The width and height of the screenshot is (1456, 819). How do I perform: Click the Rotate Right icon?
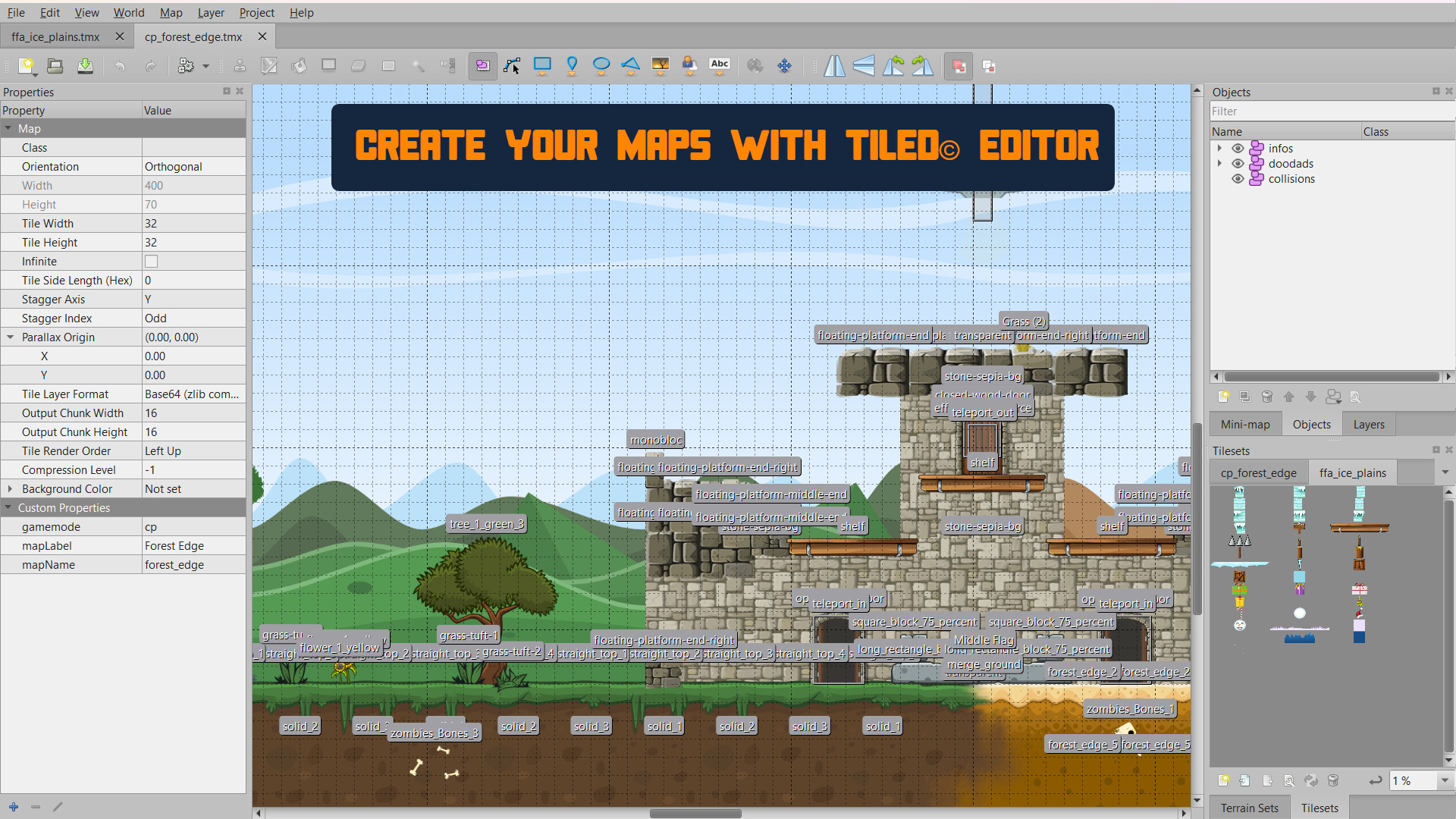click(x=922, y=66)
